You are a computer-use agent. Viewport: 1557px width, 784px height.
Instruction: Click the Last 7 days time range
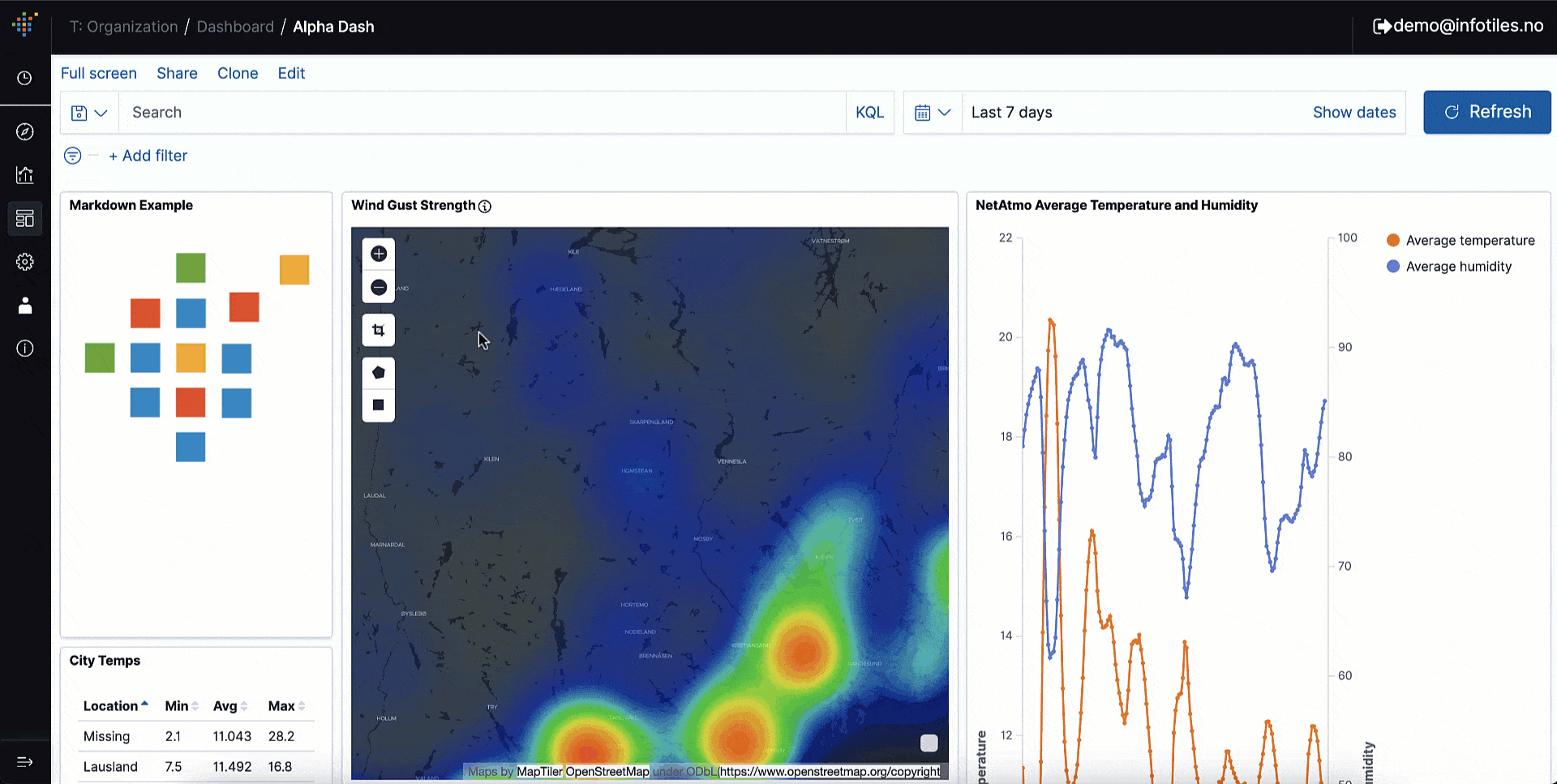tap(1012, 113)
